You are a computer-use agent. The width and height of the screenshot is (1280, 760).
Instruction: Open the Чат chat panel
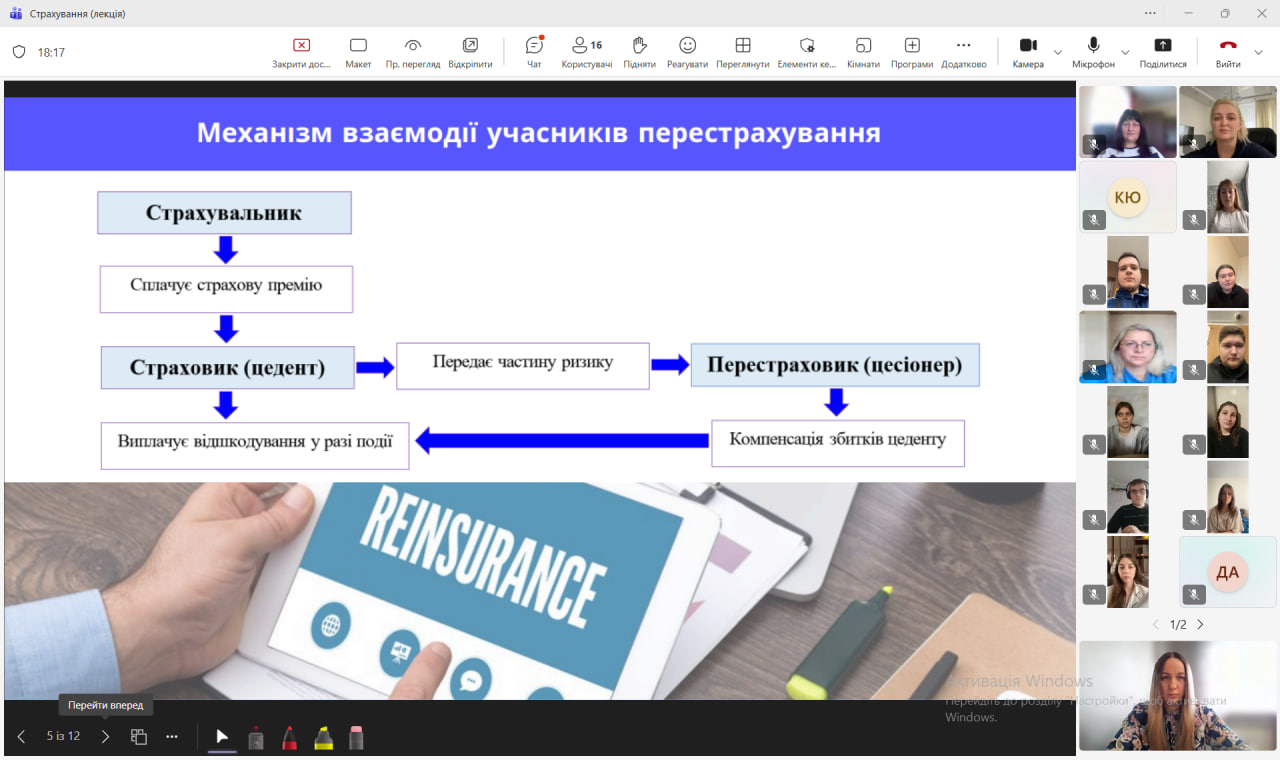tap(534, 51)
